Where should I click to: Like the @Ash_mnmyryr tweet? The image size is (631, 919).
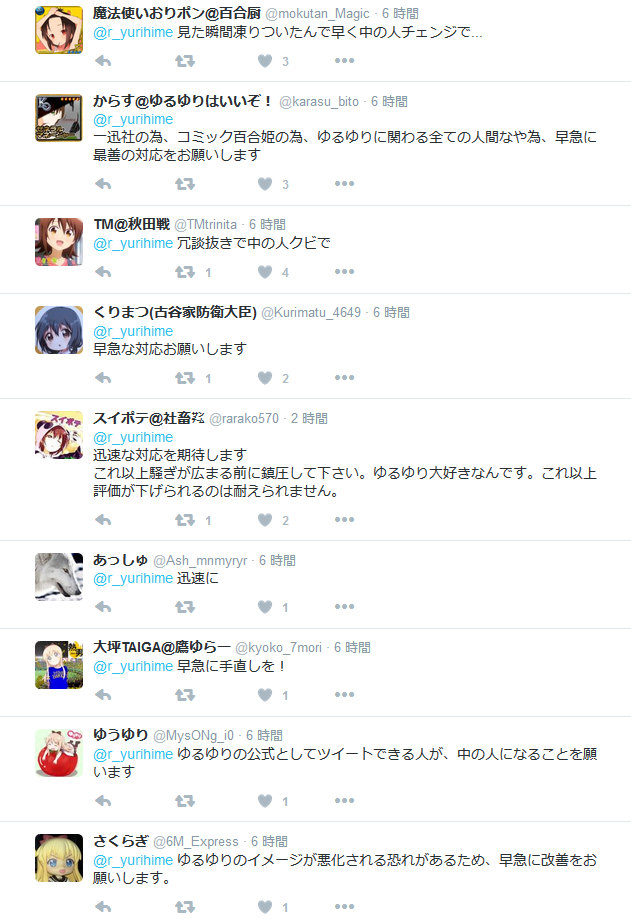[265, 607]
